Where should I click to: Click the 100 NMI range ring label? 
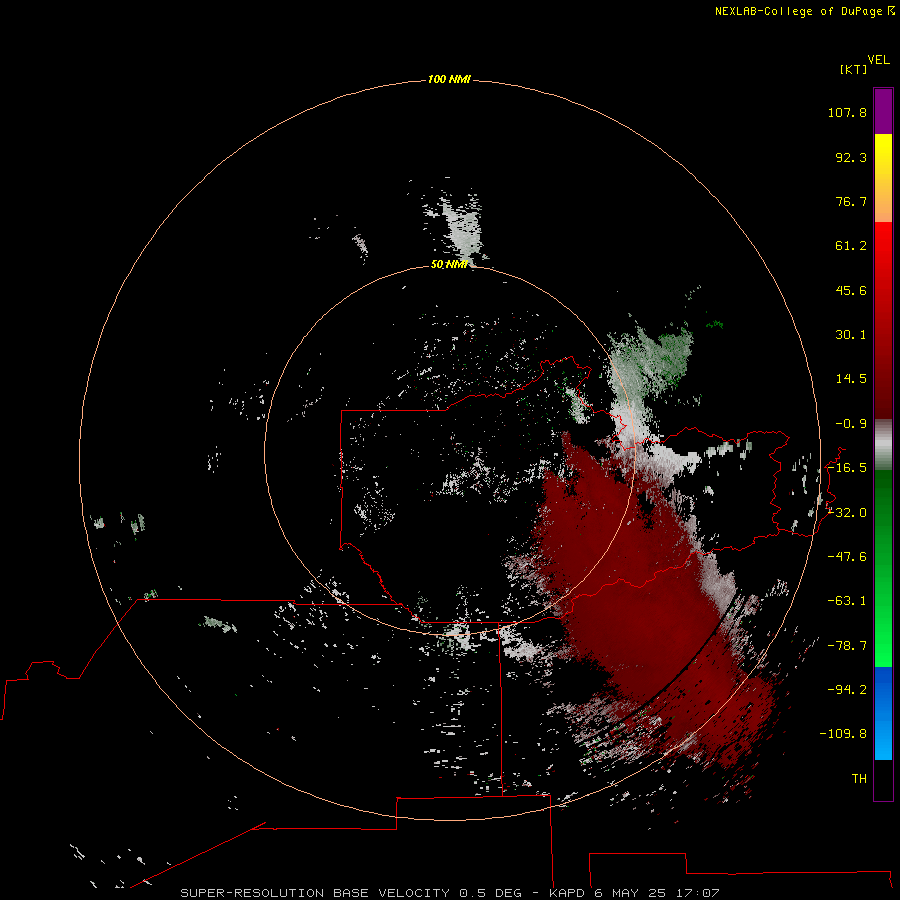tap(449, 79)
